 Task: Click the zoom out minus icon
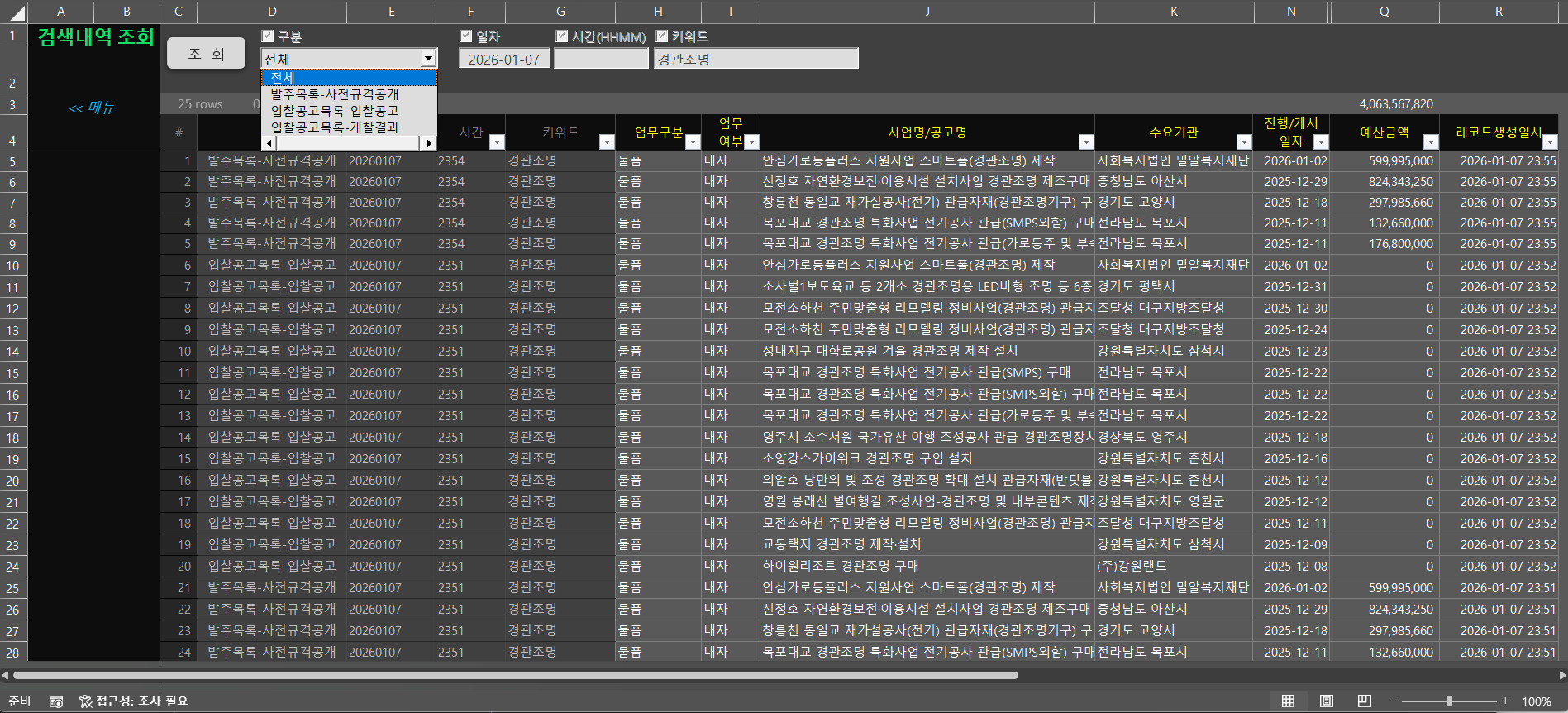tap(1393, 701)
